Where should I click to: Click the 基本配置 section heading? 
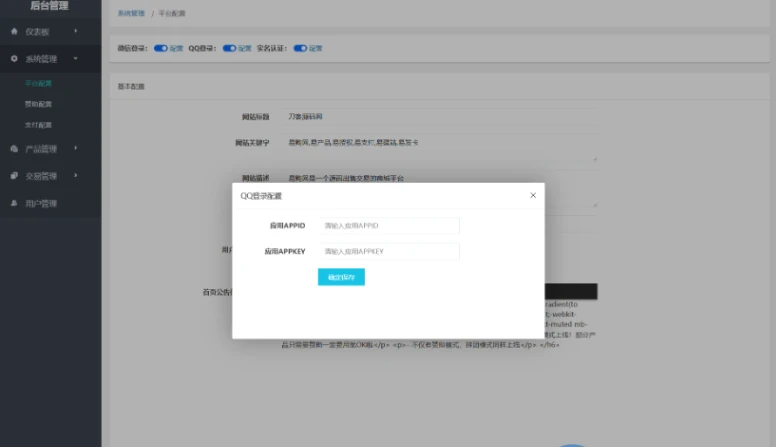pos(131,86)
